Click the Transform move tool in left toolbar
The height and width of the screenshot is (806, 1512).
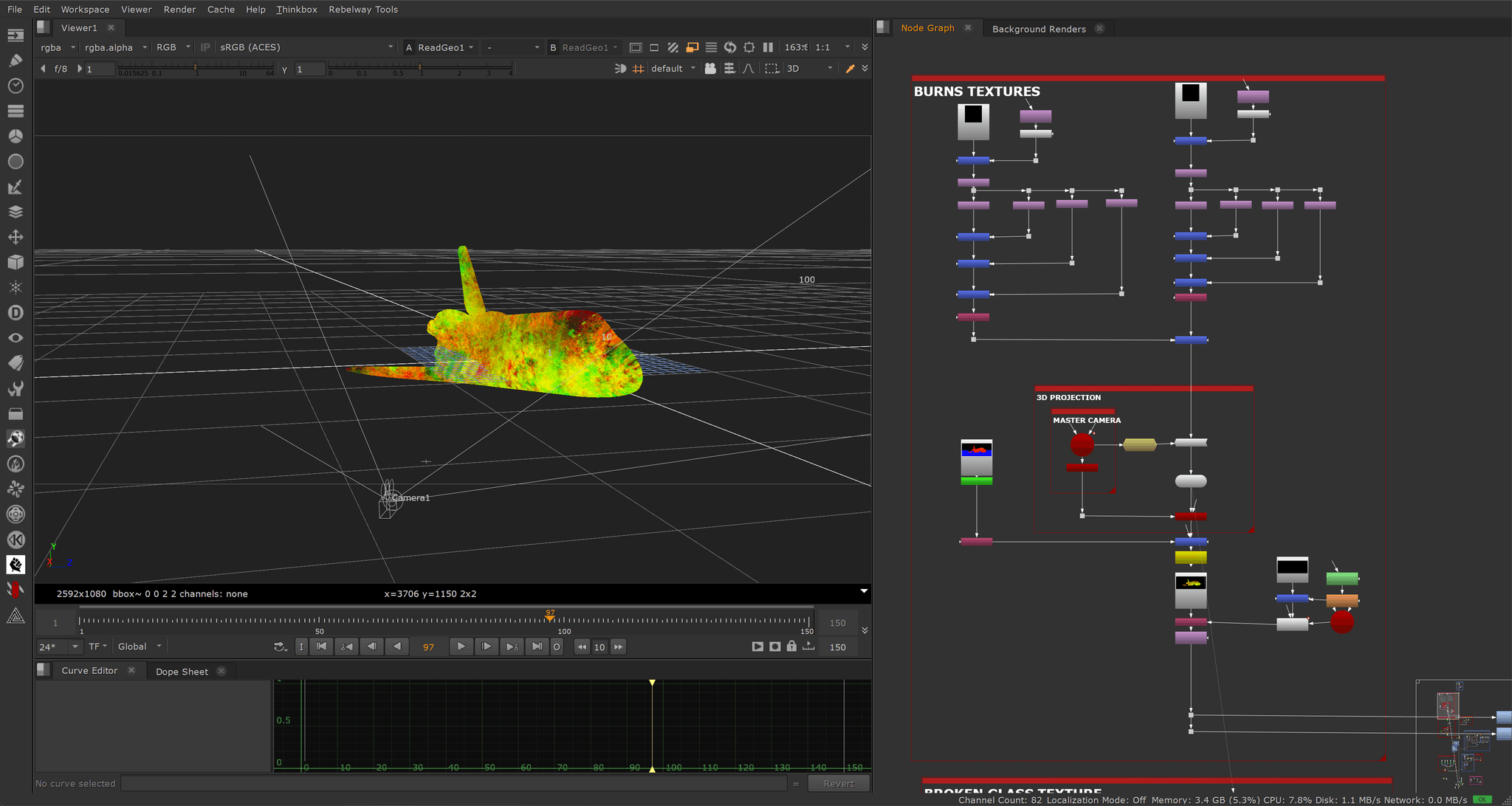tap(16, 237)
